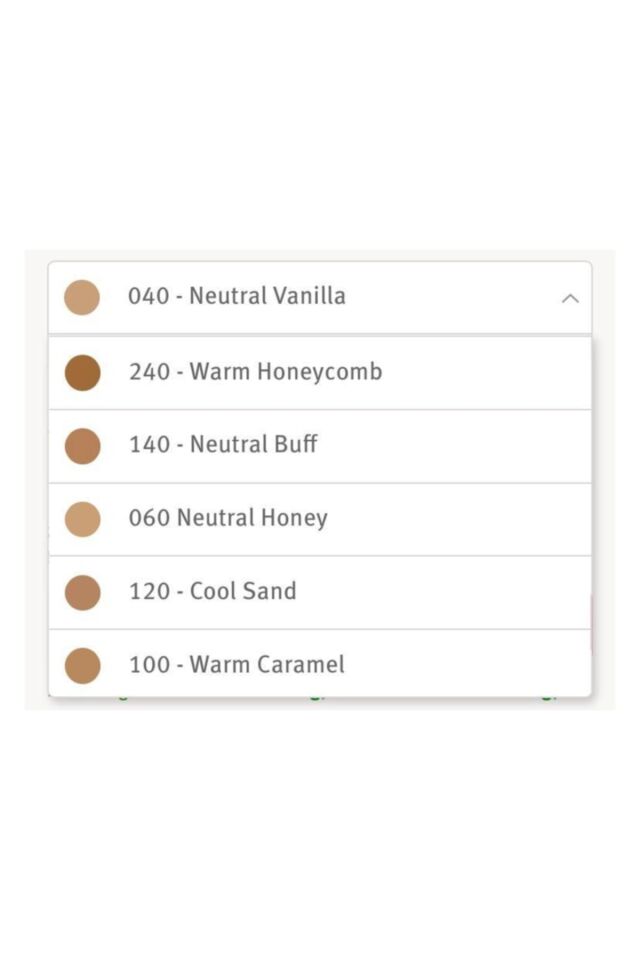The image size is (640, 960).
Task: Choose the "240 - Warm Honeycomb" text option
Action: point(255,372)
